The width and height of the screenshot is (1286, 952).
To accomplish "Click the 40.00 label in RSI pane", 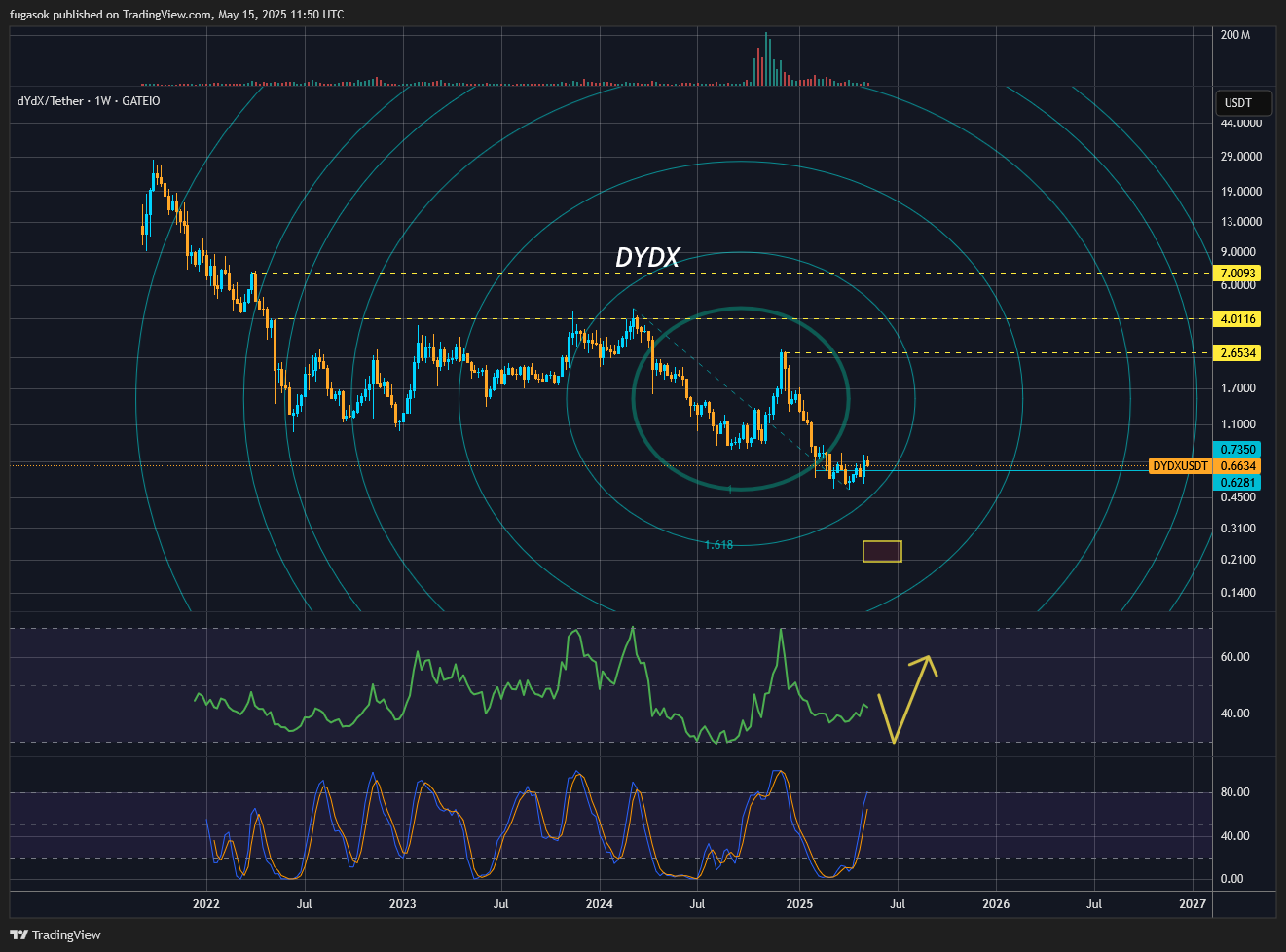I will click(1234, 714).
